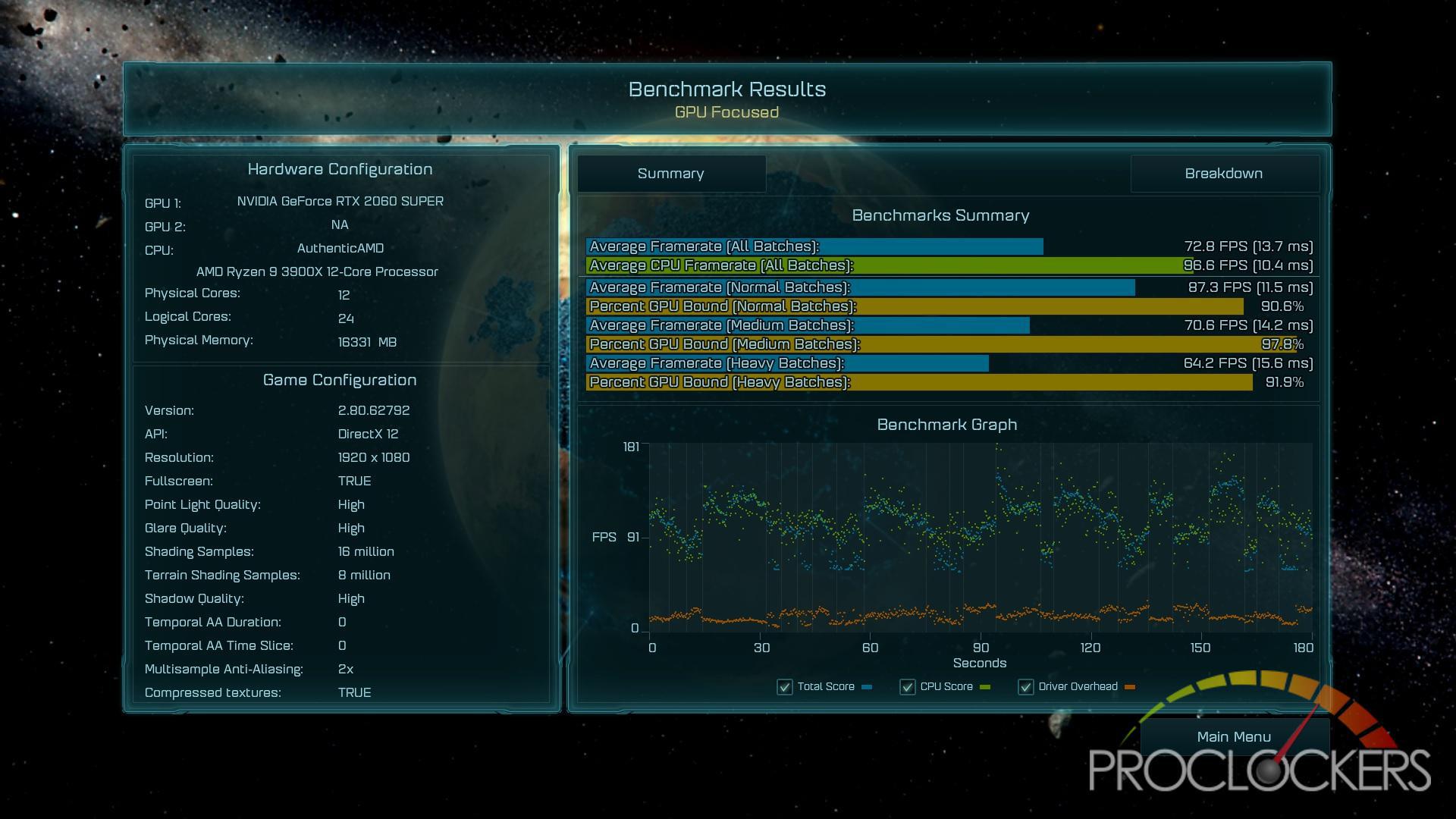
Task: Click the '87.3 FPS (11.5 ms)' result
Action: [x=1250, y=287]
